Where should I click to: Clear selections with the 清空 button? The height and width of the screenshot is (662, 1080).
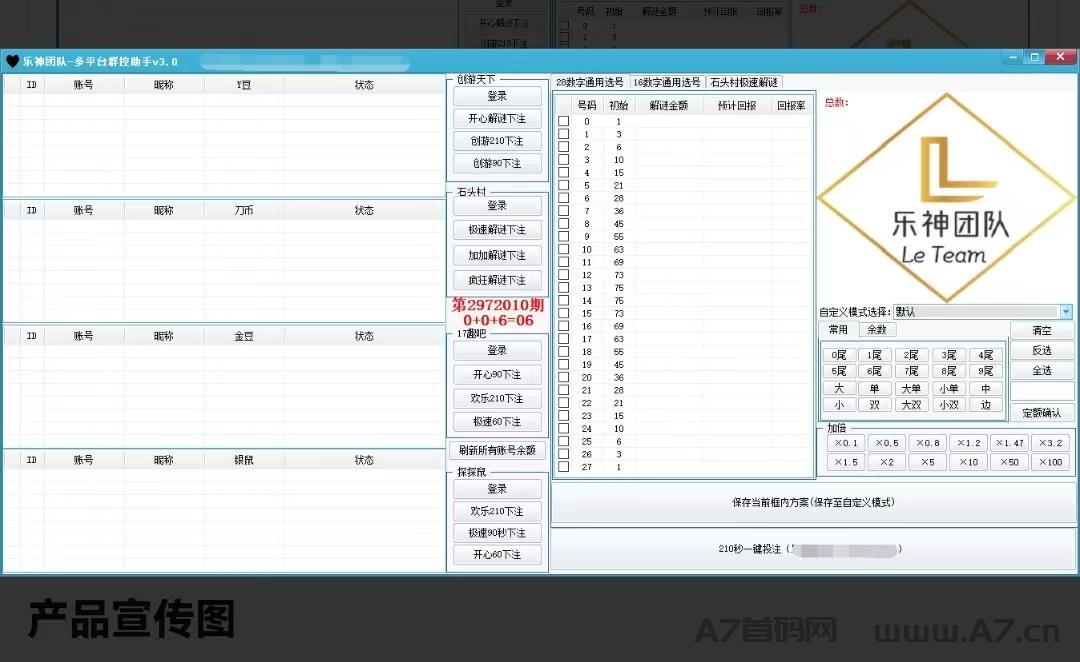tap(1042, 331)
